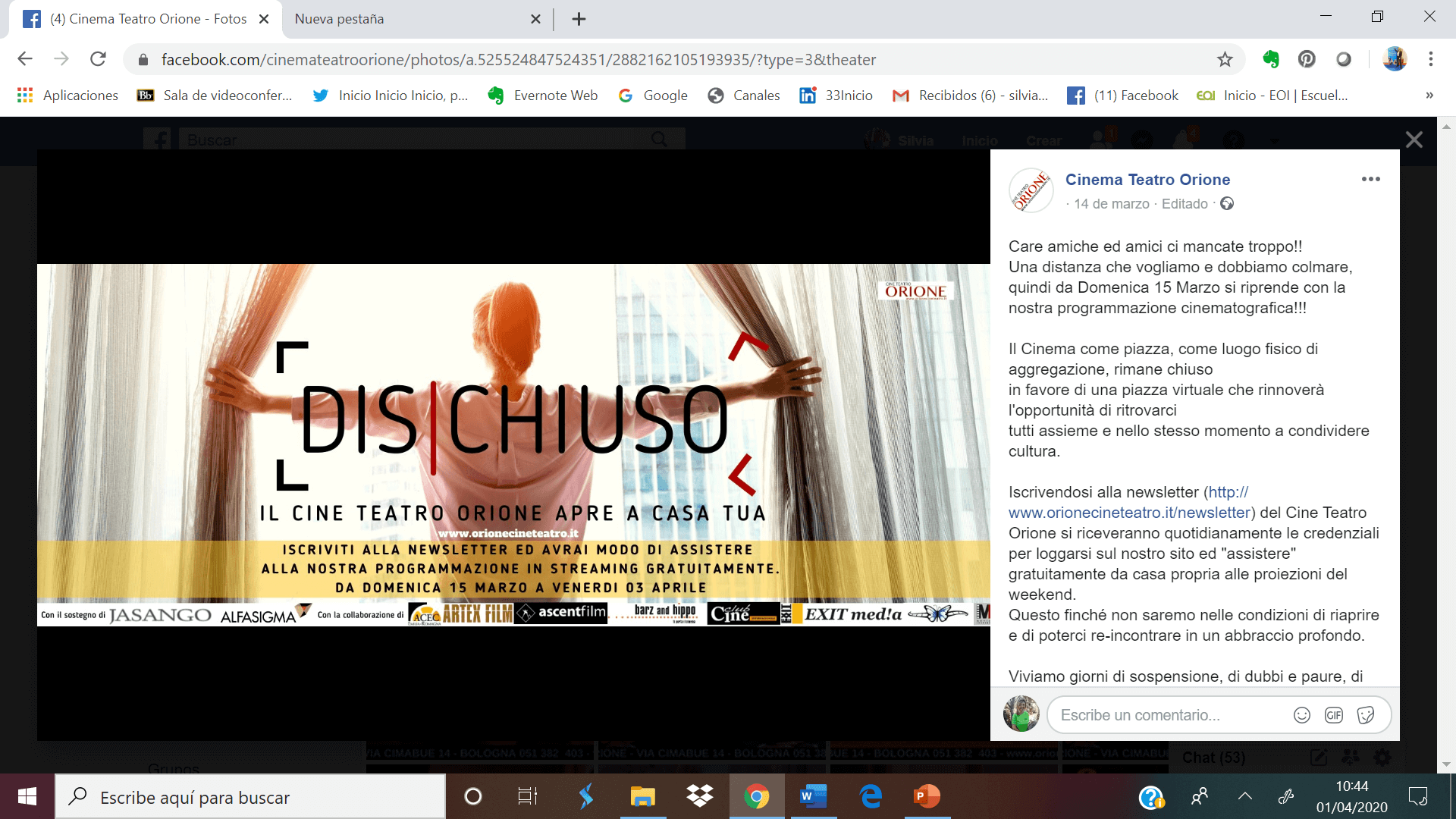
Task: Open Cortana from the taskbar
Action: 472,796
